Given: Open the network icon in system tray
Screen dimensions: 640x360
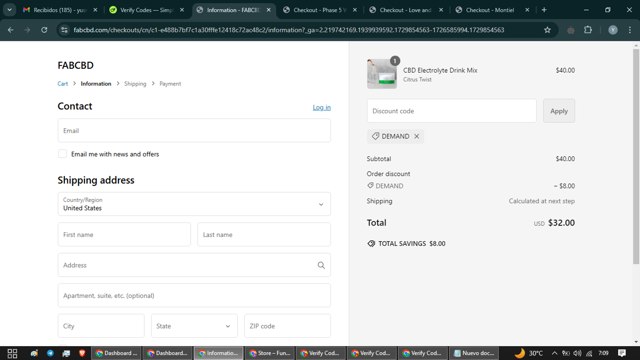Looking at the screenshot, I should (589, 353).
